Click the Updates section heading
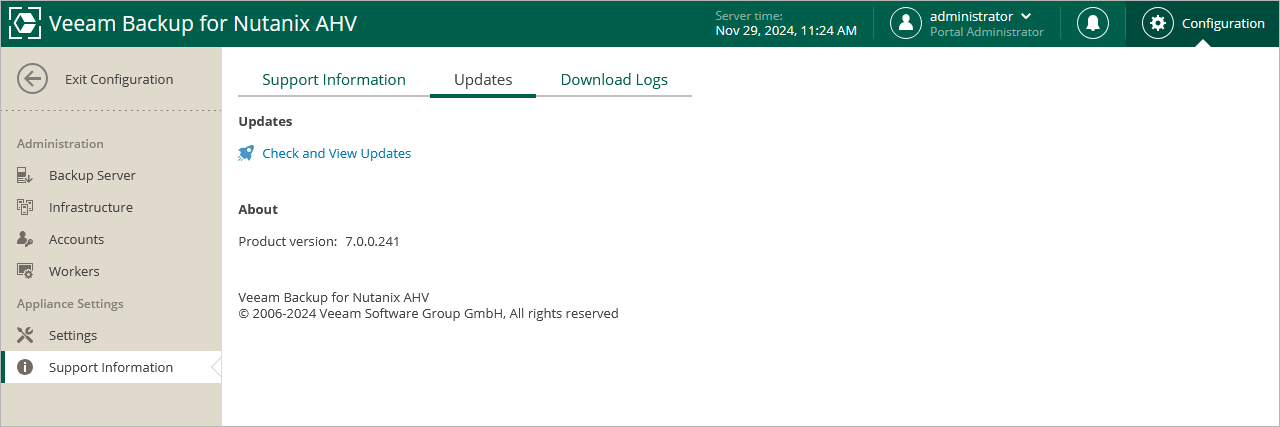1280x427 pixels. [265, 121]
